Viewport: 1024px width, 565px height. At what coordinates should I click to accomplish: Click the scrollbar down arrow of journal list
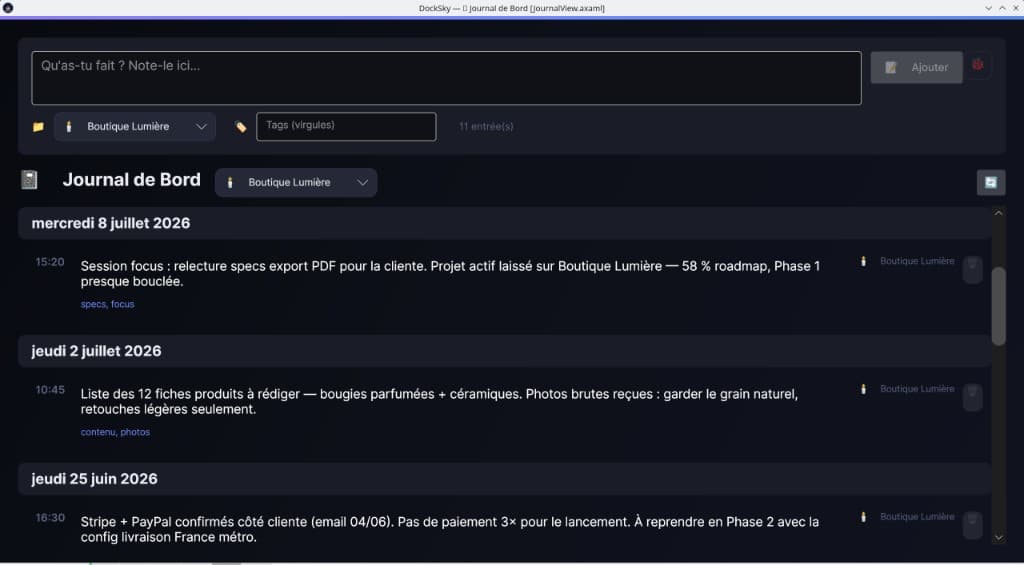(998, 538)
